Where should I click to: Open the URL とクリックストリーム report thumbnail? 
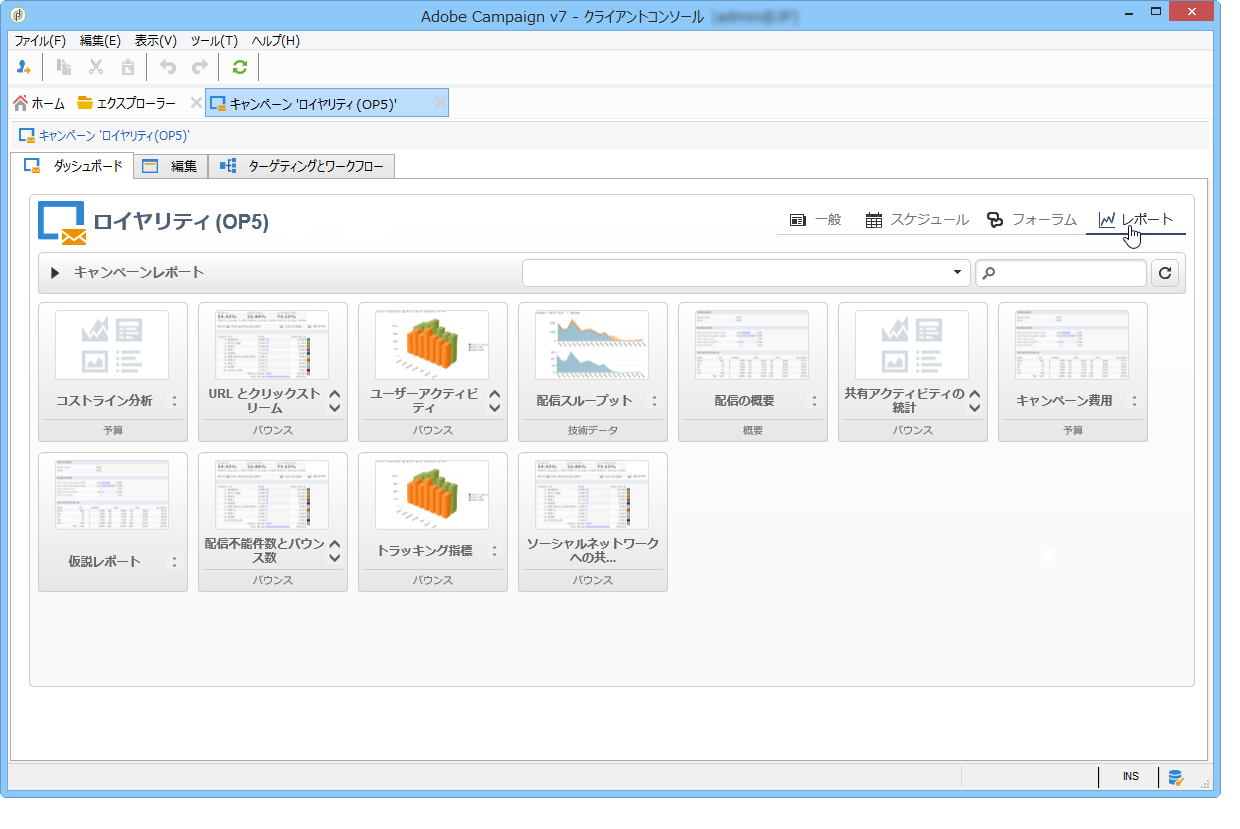(272, 345)
